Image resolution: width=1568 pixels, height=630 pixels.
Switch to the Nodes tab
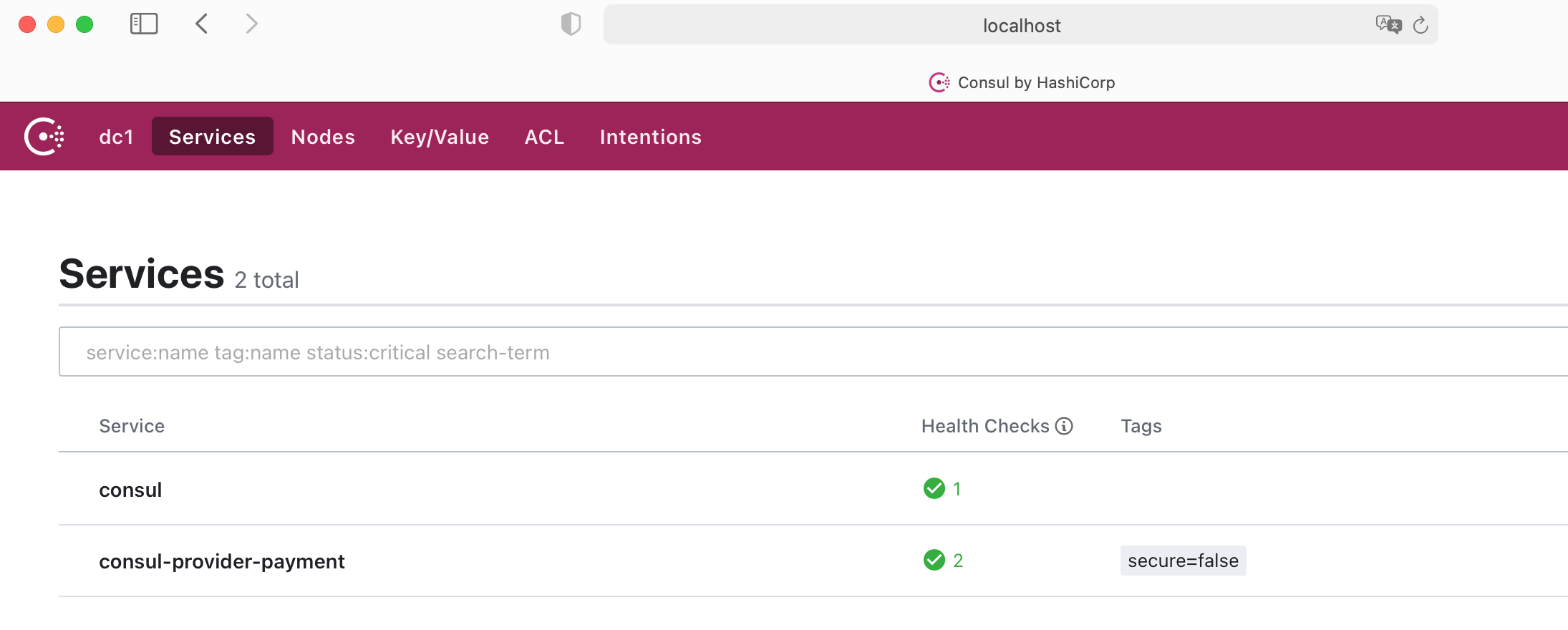coord(323,137)
